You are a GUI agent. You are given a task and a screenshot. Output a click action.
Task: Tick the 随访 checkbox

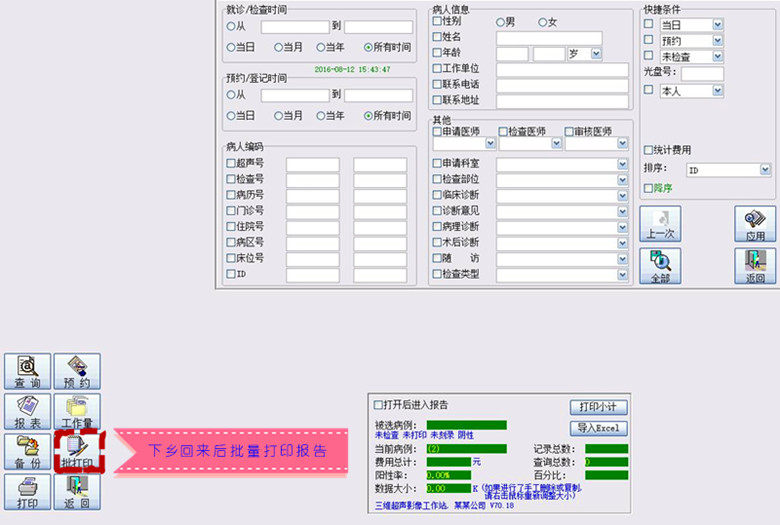(437, 258)
